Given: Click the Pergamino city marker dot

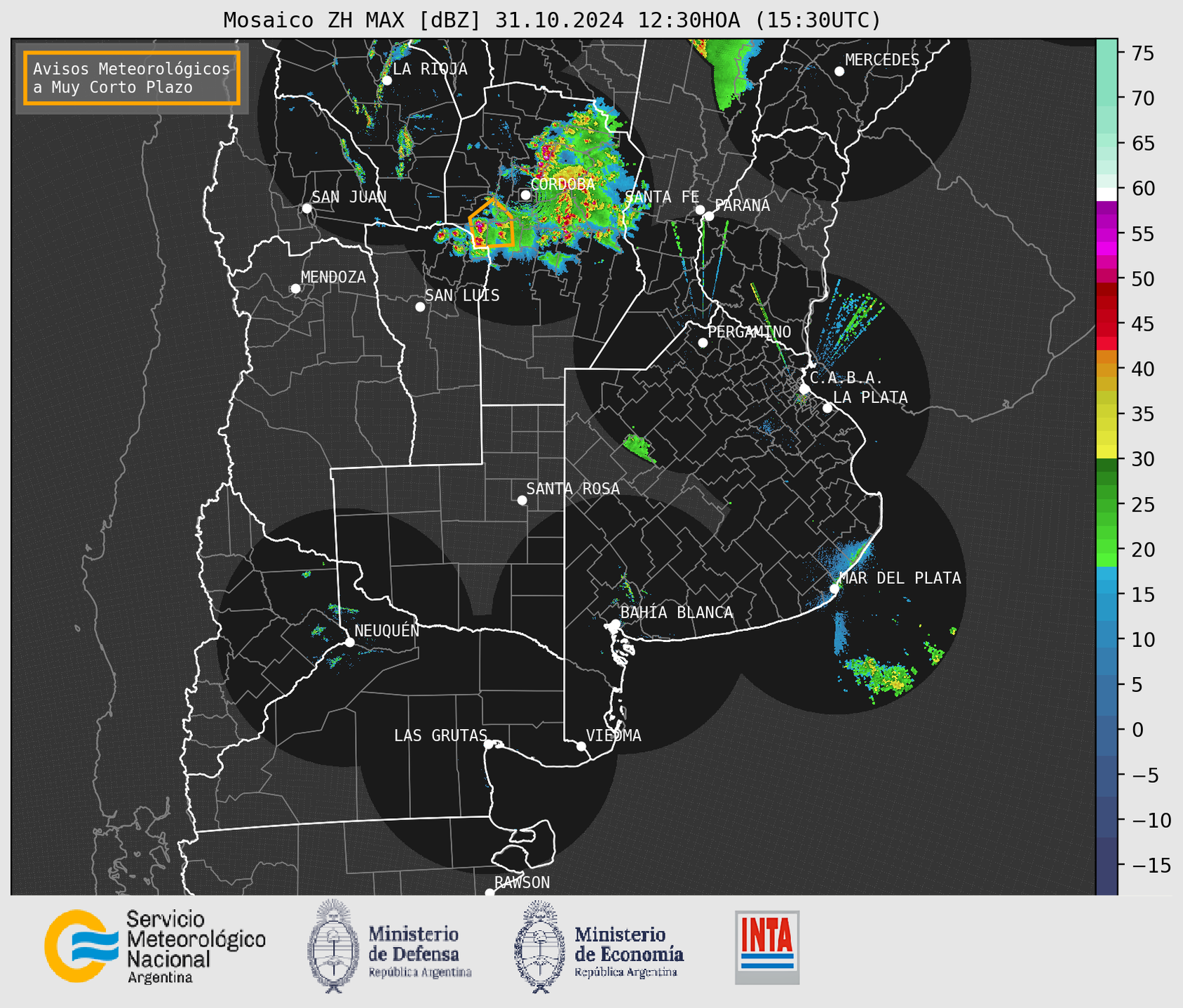Looking at the screenshot, I should click(x=703, y=343).
